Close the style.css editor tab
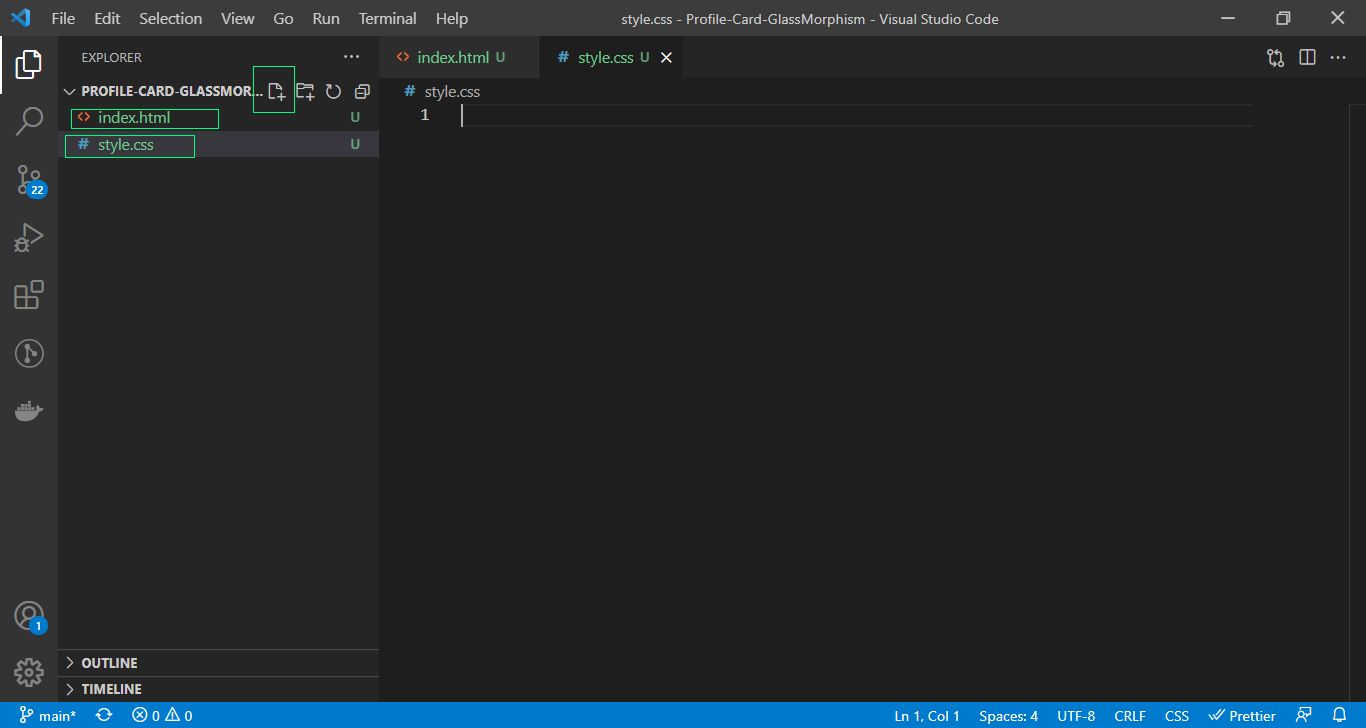 click(666, 58)
